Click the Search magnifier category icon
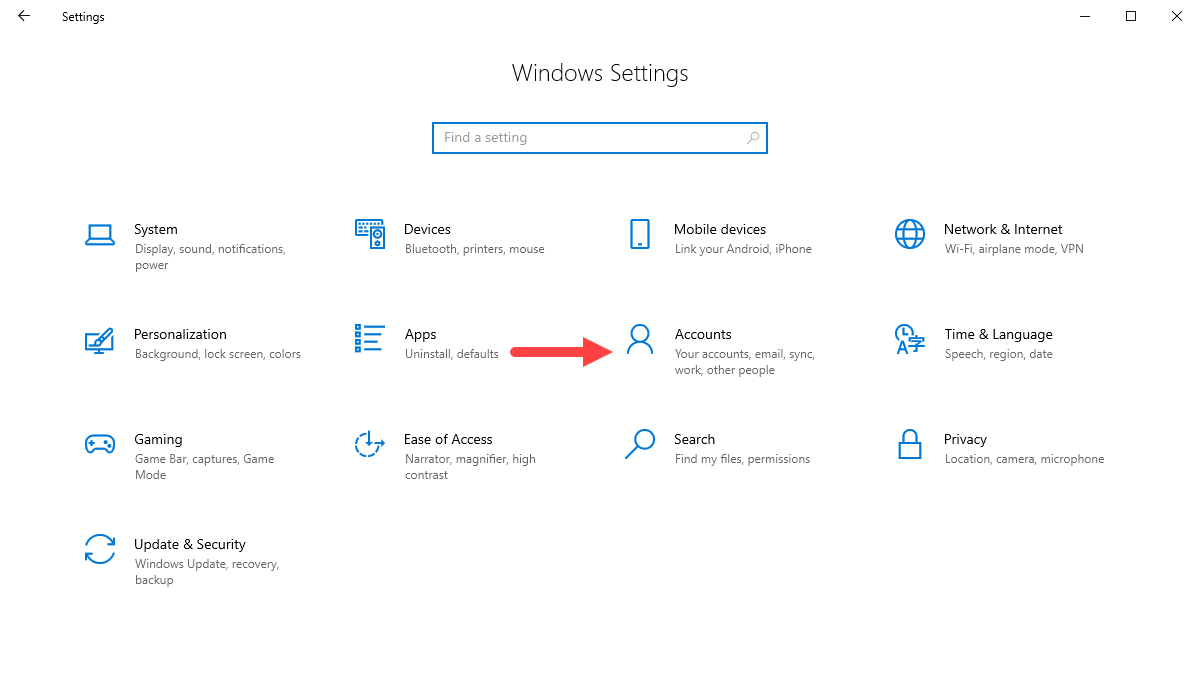Viewport: 1200px width, 678px height. [640, 444]
